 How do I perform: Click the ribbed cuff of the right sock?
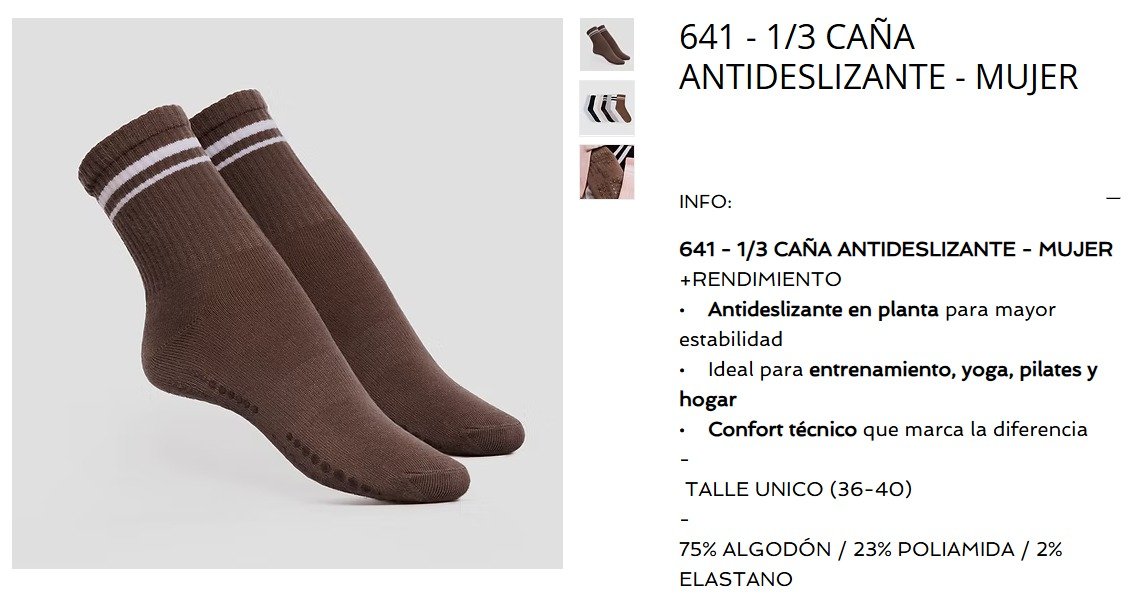tap(236, 134)
